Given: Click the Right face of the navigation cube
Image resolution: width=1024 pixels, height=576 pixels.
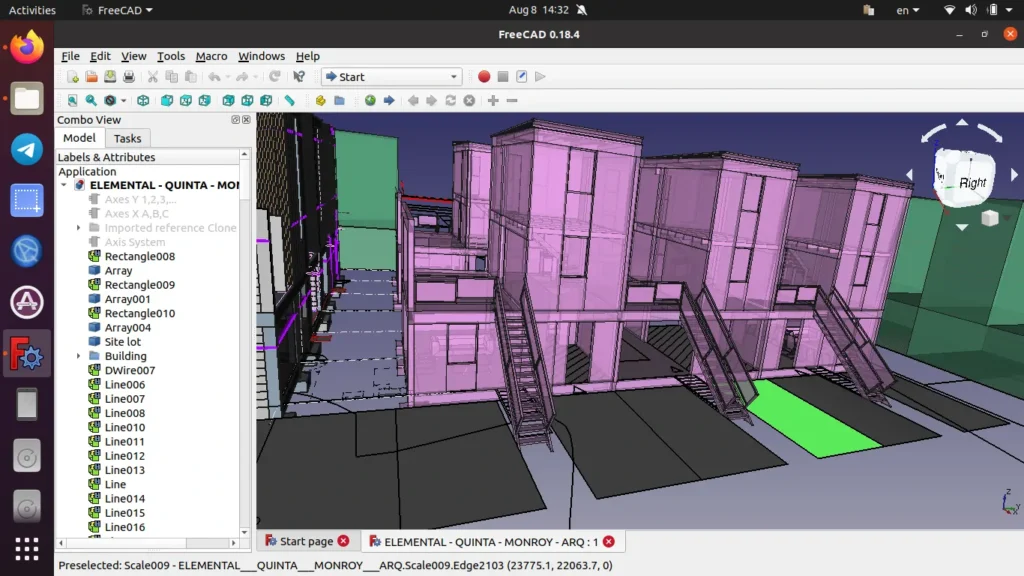Looking at the screenshot, I should [971, 183].
